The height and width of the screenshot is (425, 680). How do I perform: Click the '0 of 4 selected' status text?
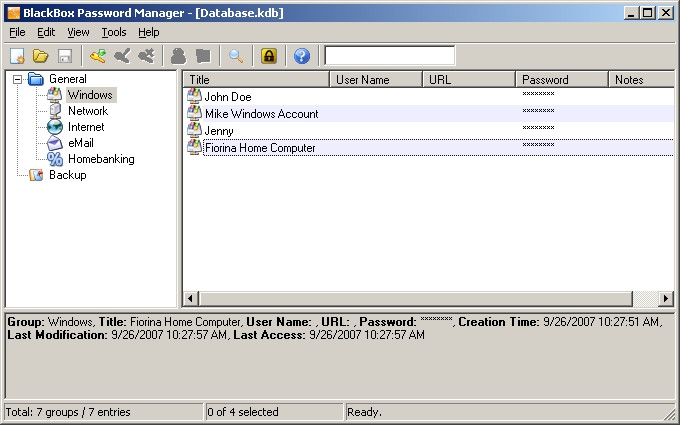tap(243, 412)
